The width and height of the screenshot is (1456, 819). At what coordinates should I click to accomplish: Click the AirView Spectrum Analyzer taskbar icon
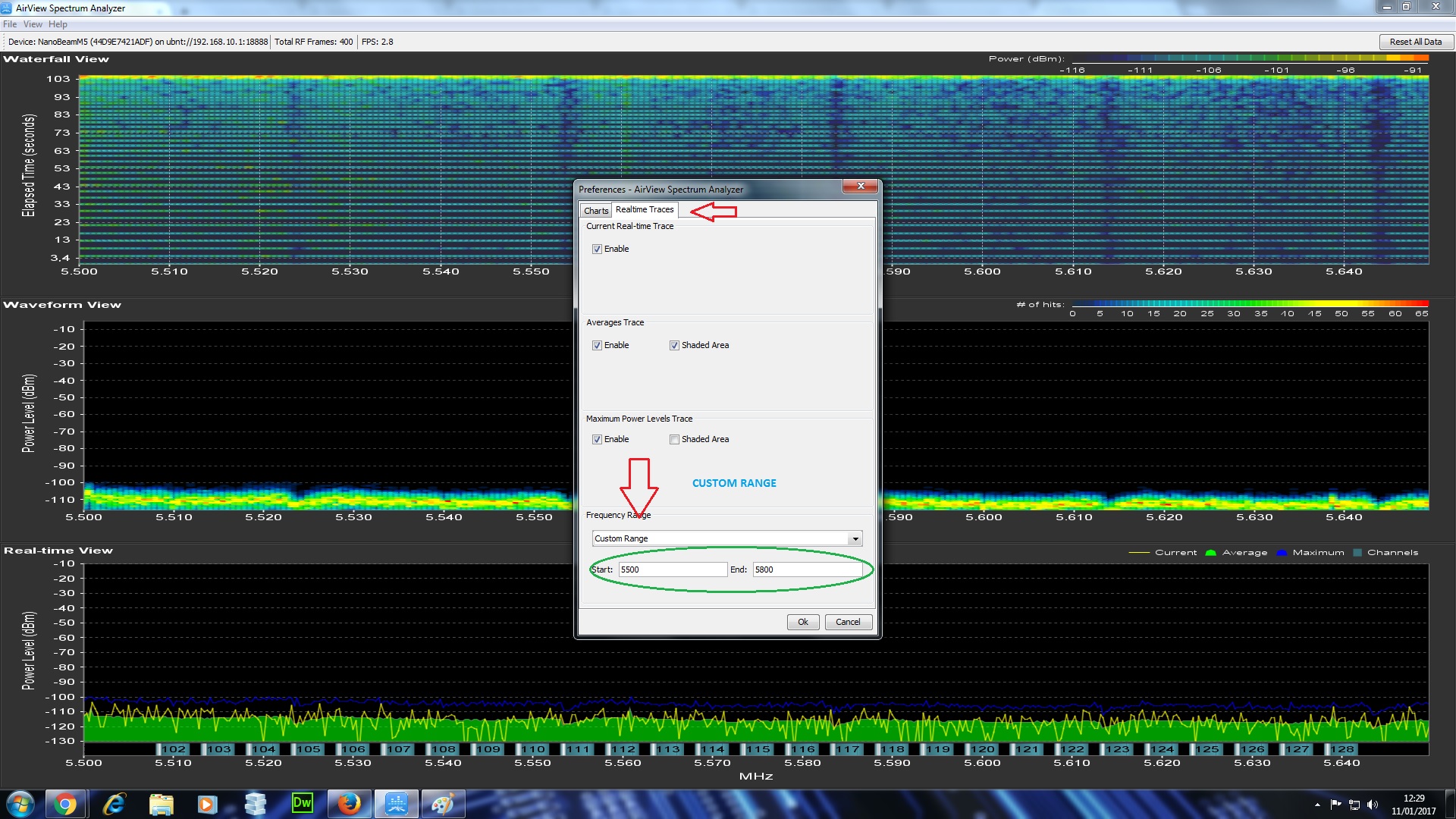[x=396, y=804]
